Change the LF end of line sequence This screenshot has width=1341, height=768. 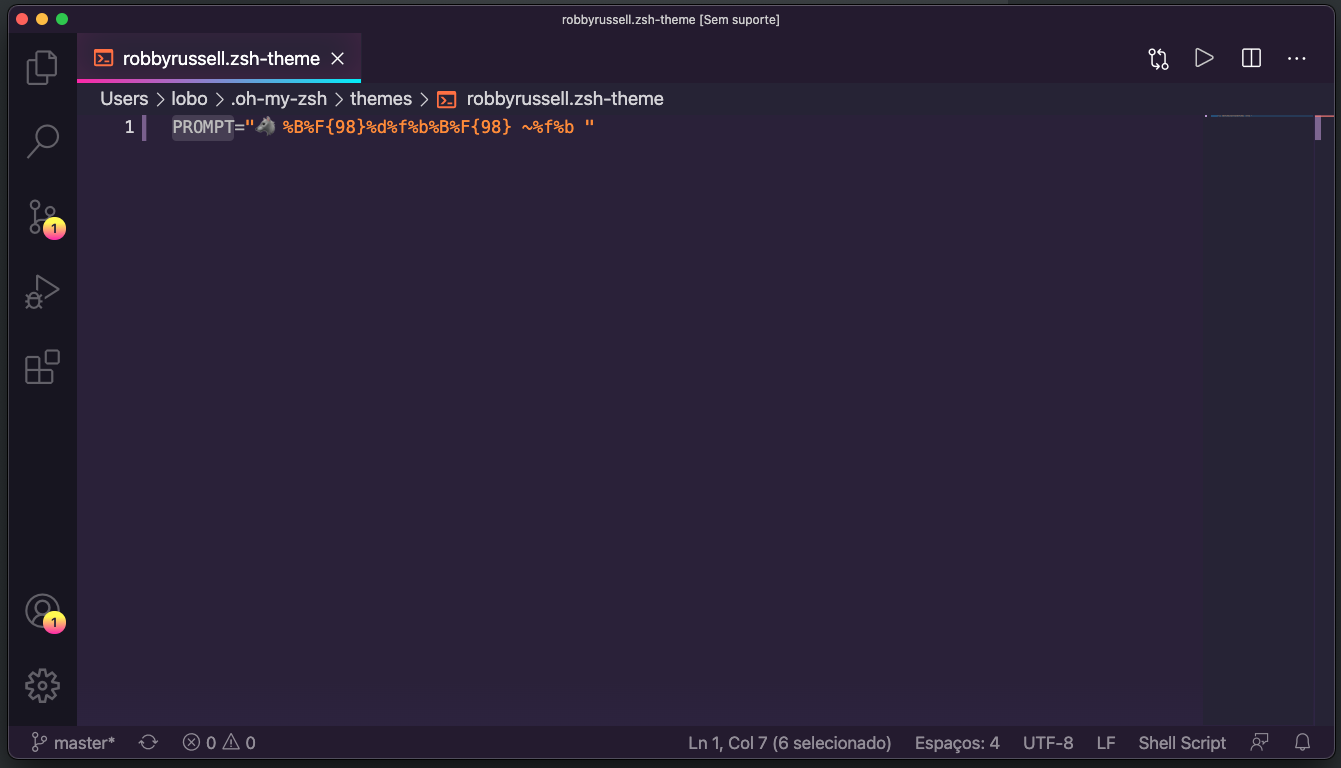click(x=1106, y=743)
